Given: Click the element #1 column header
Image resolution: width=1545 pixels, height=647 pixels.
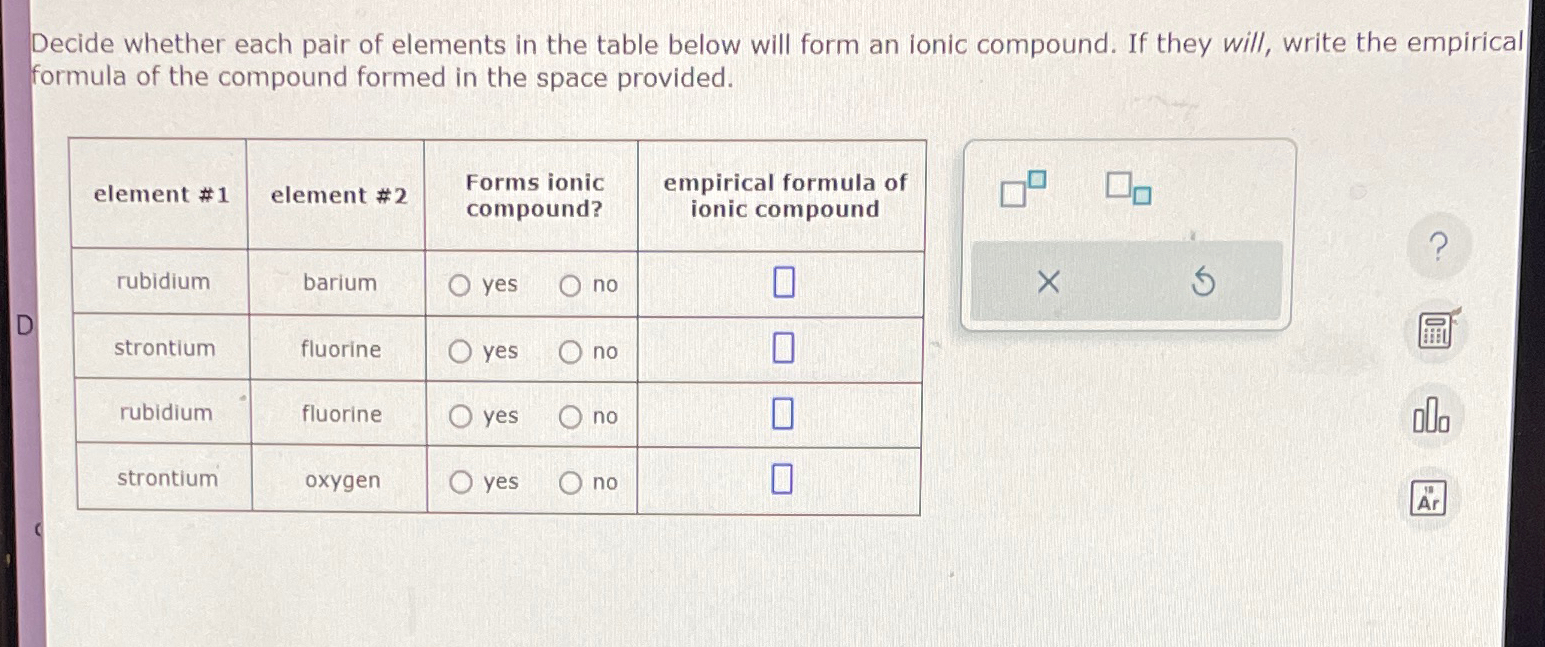Looking at the screenshot, I should (160, 195).
